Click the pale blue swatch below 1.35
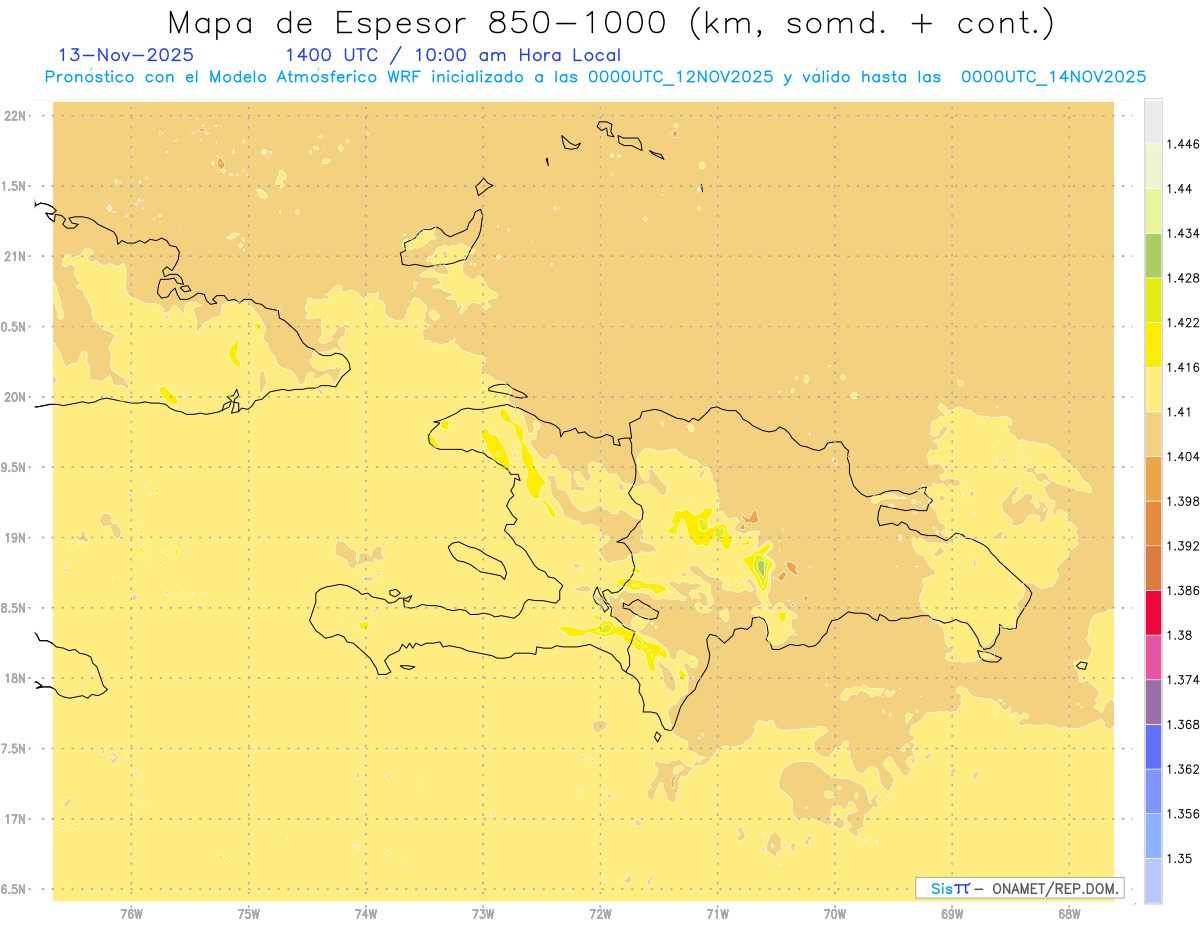Screen dimensions: 1200x927 pos(1153,881)
